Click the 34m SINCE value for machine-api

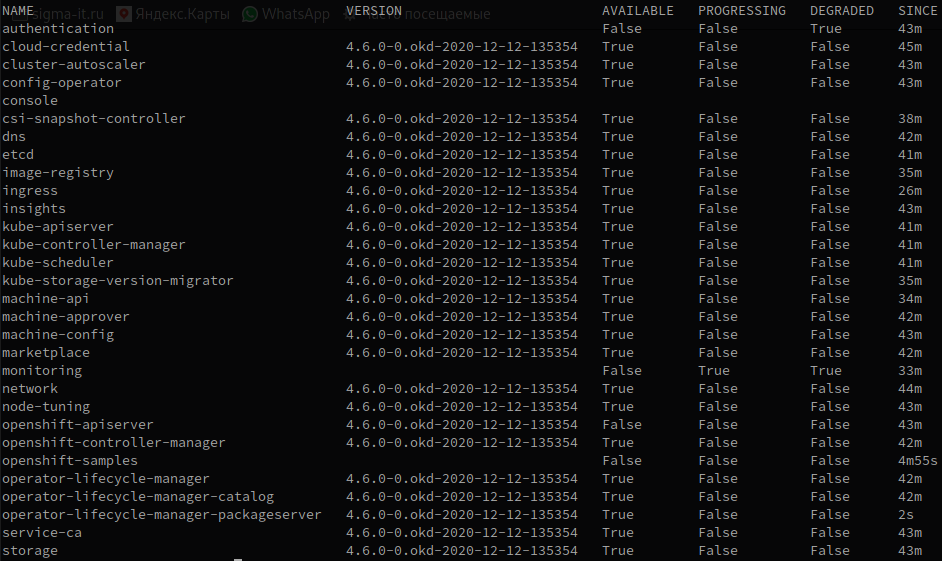point(910,299)
